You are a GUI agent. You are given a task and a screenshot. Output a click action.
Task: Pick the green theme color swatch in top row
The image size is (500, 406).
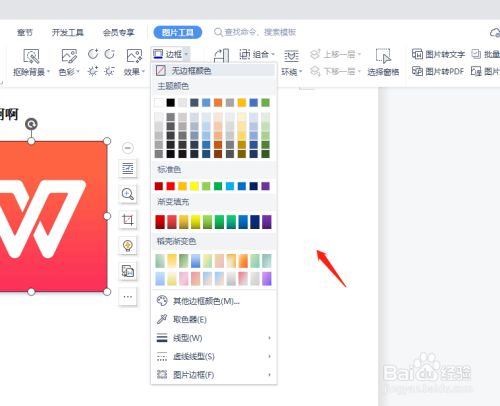point(266,103)
